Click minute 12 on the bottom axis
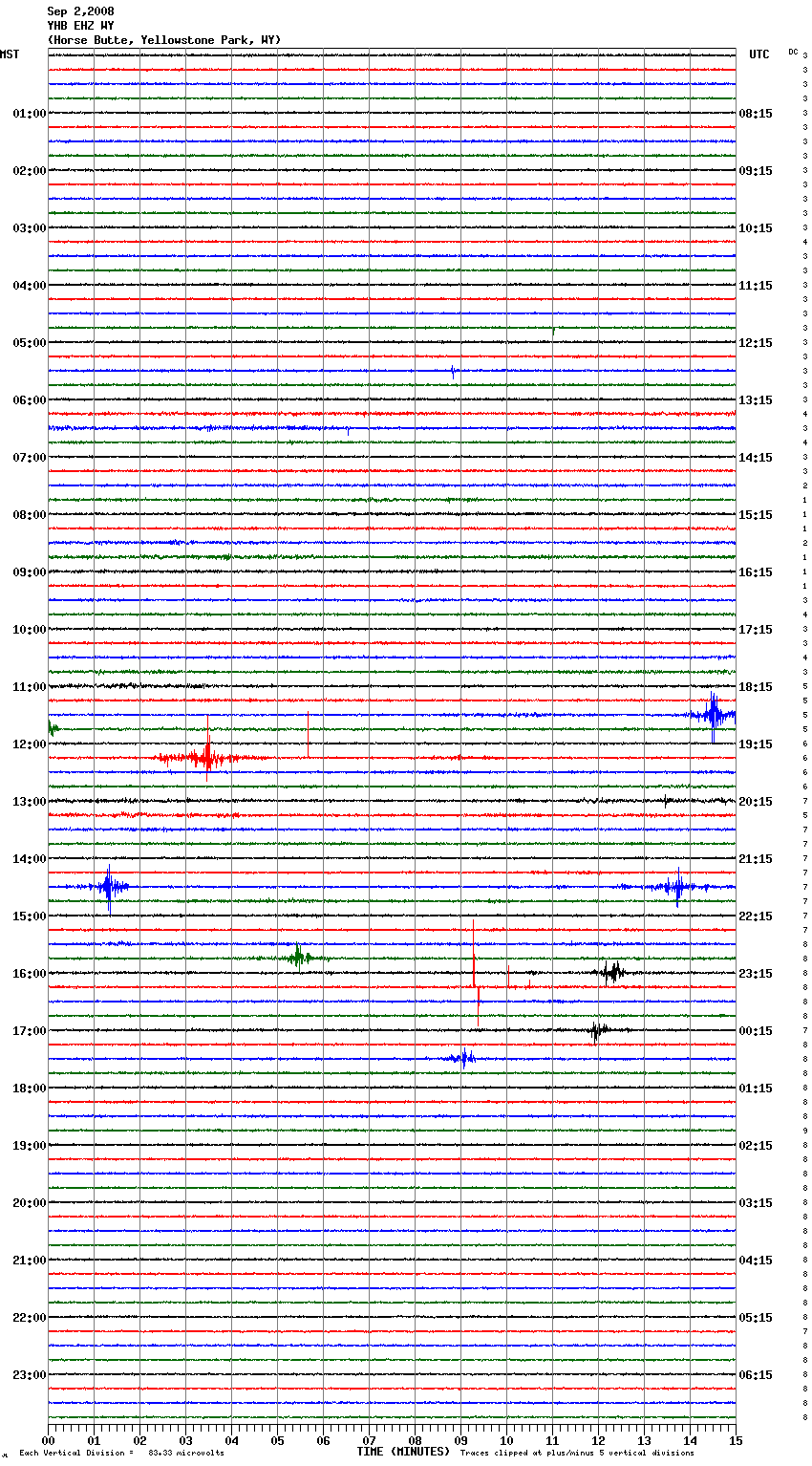812x1466 pixels. (599, 1440)
